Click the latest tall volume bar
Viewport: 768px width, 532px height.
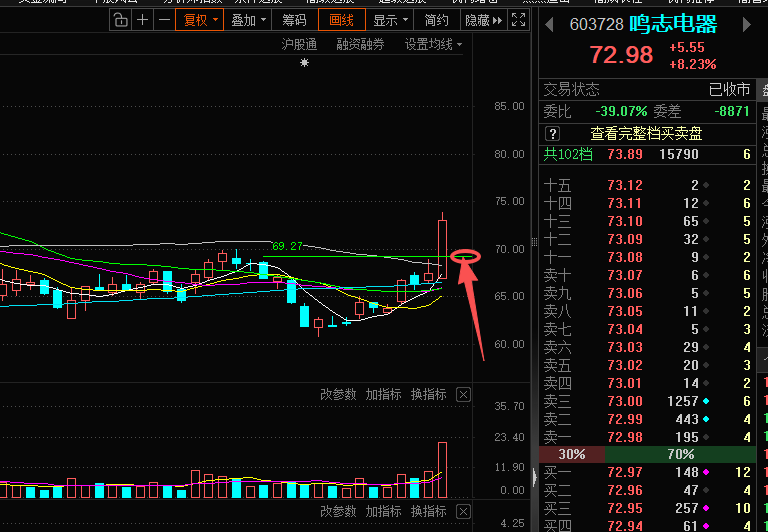442,470
